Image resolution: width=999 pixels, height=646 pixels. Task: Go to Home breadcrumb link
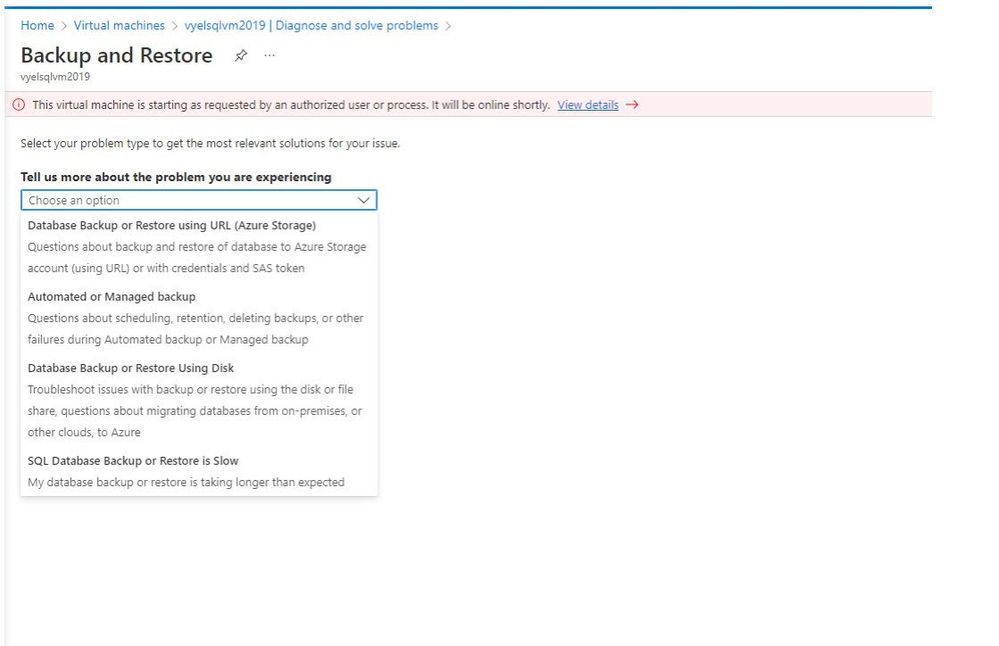pyautogui.click(x=37, y=25)
